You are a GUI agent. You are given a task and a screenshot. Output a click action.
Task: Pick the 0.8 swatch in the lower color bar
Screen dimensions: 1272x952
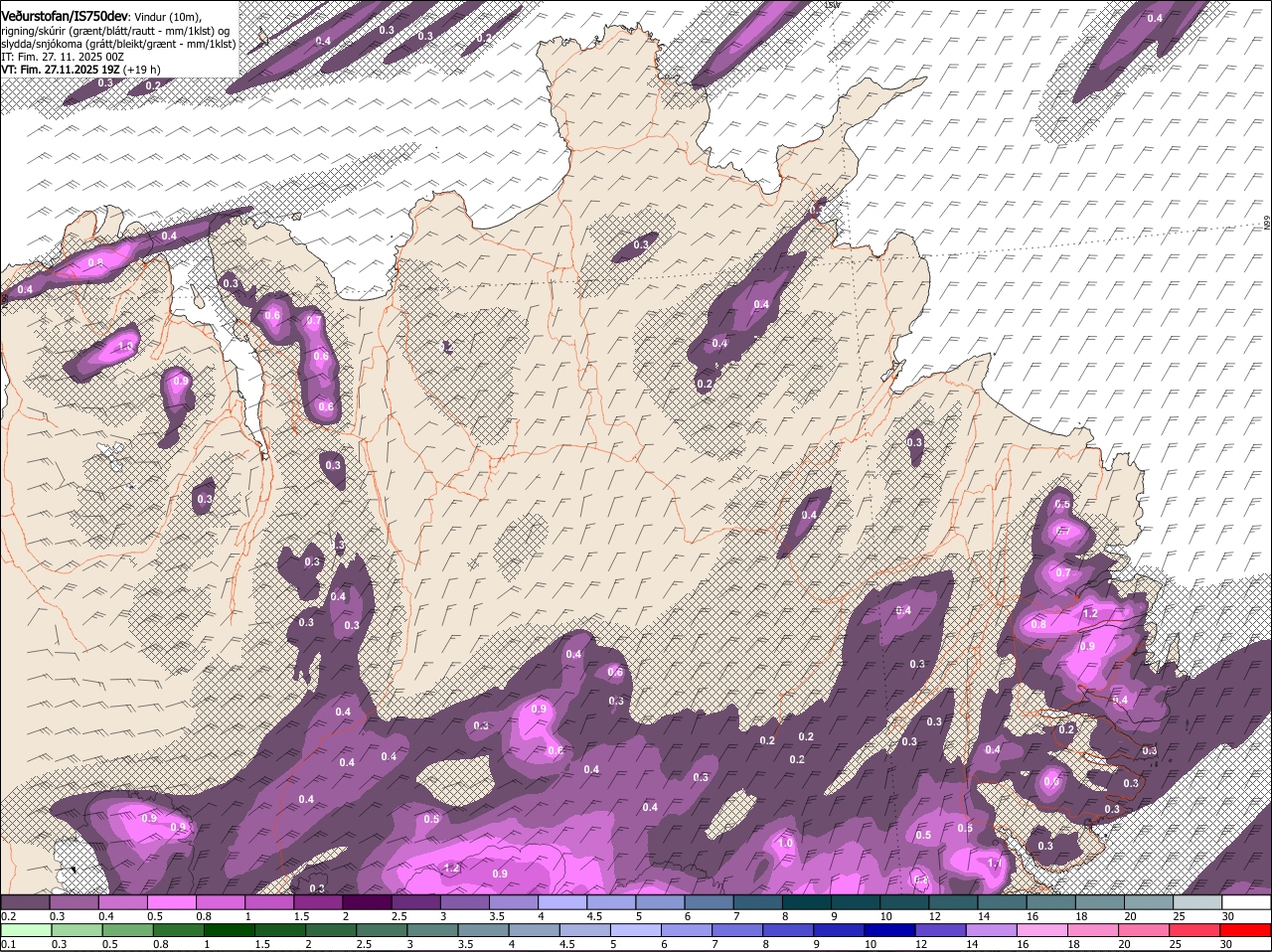point(178,930)
